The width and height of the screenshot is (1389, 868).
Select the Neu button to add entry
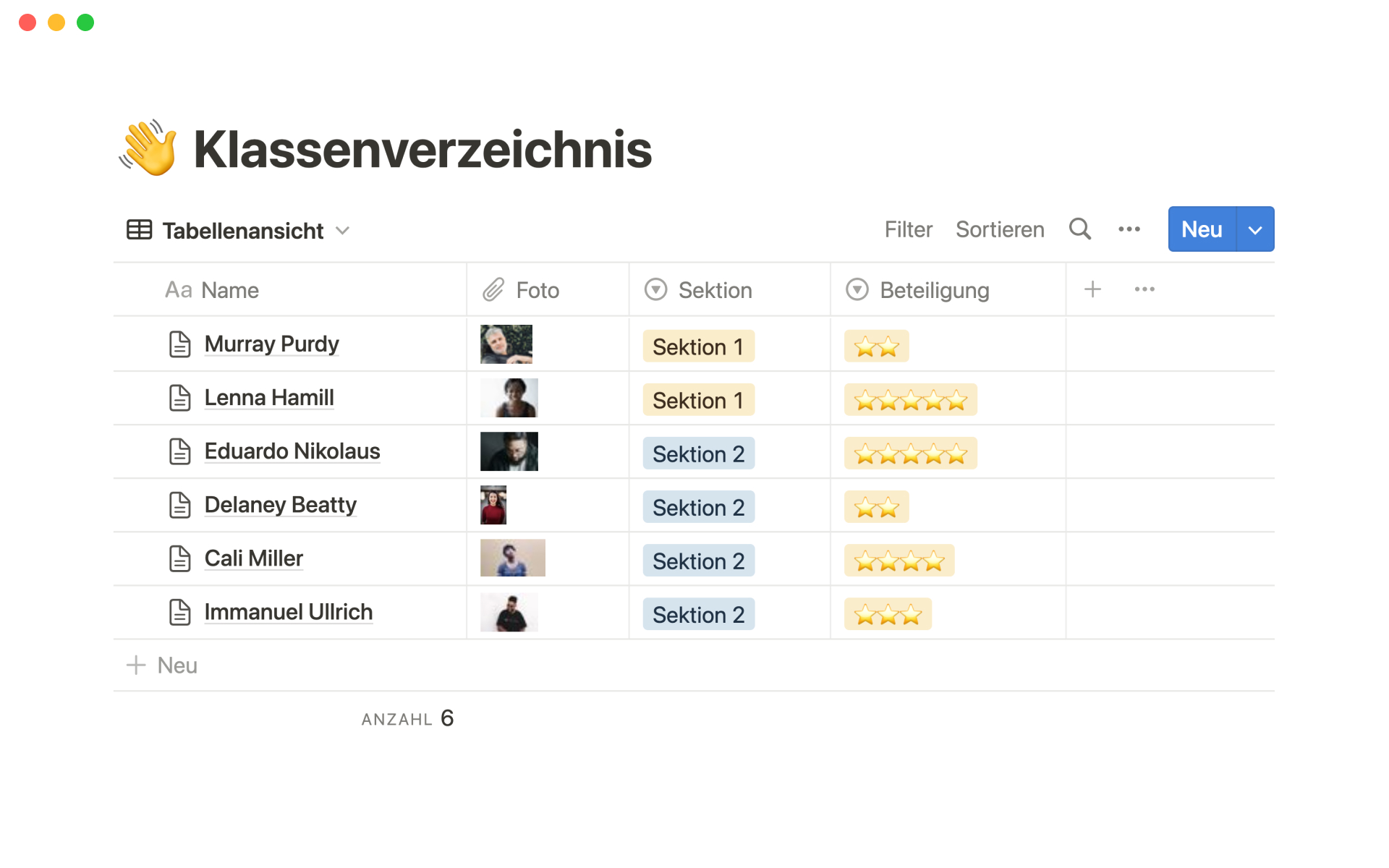[1202, 229]
